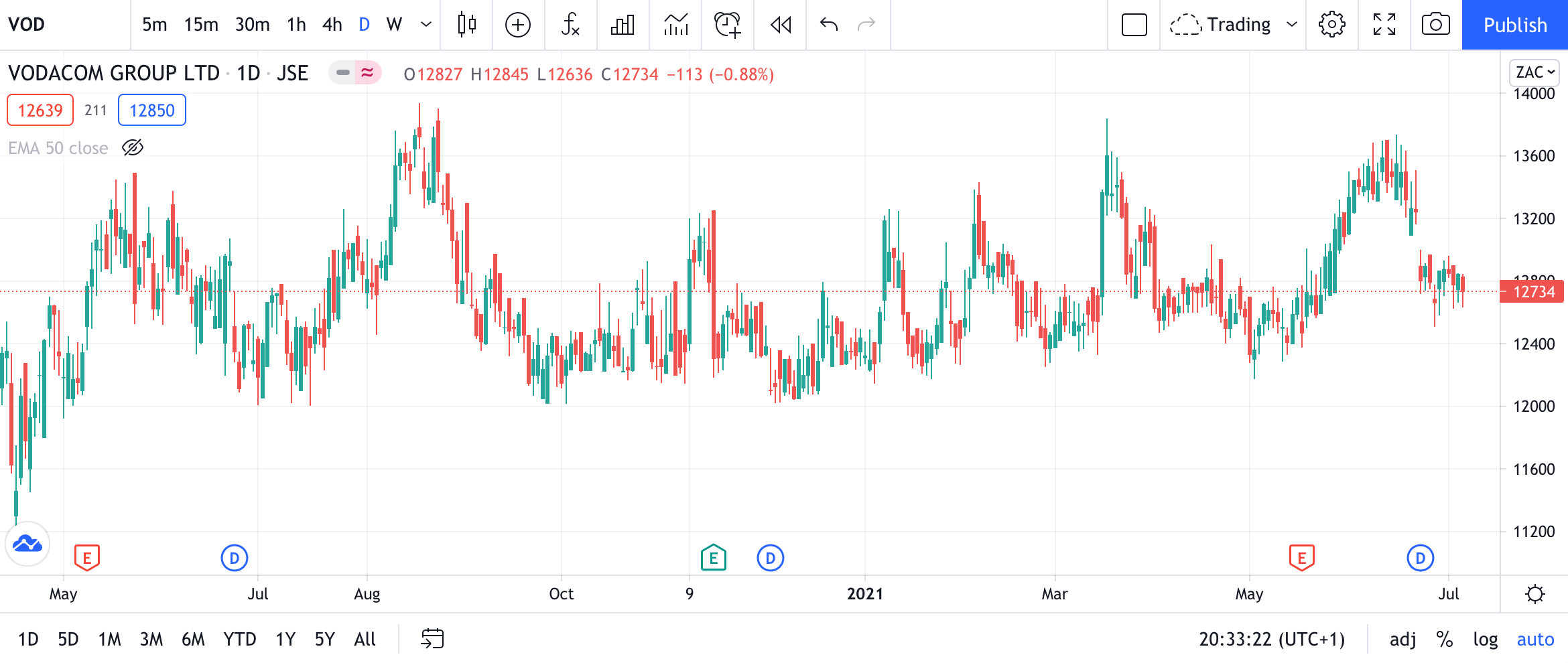Click the EMA 50 close legend text

(x=58, y=147)
